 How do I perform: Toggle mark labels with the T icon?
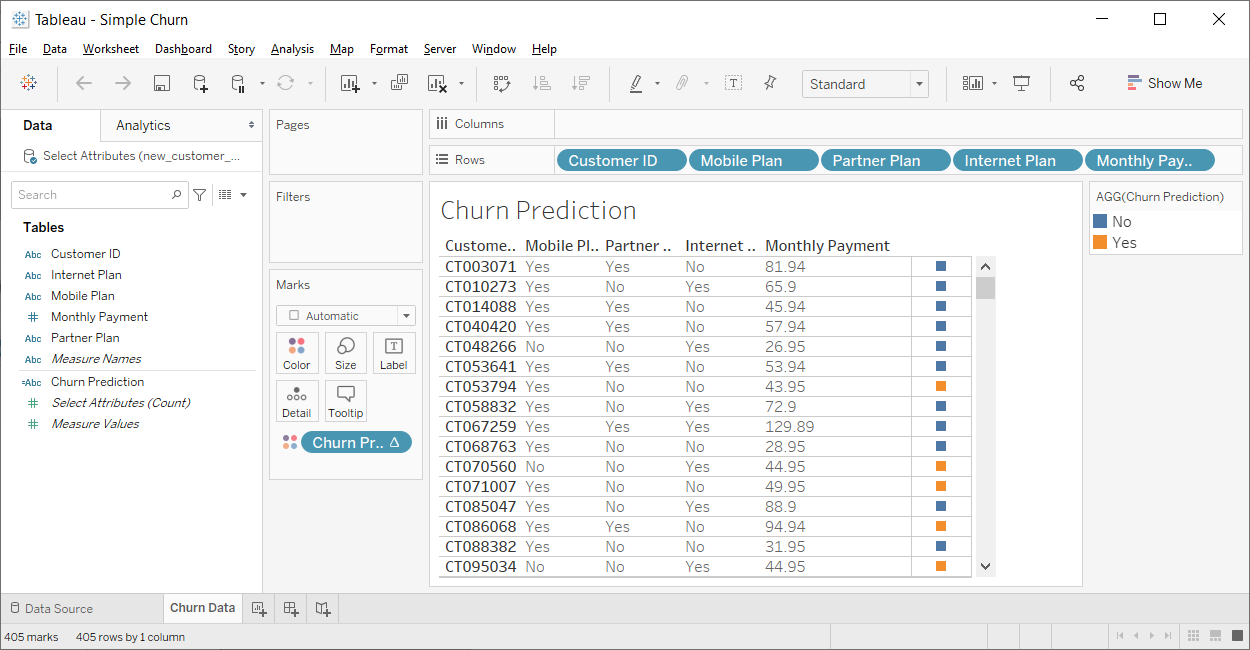pos(733,84)
